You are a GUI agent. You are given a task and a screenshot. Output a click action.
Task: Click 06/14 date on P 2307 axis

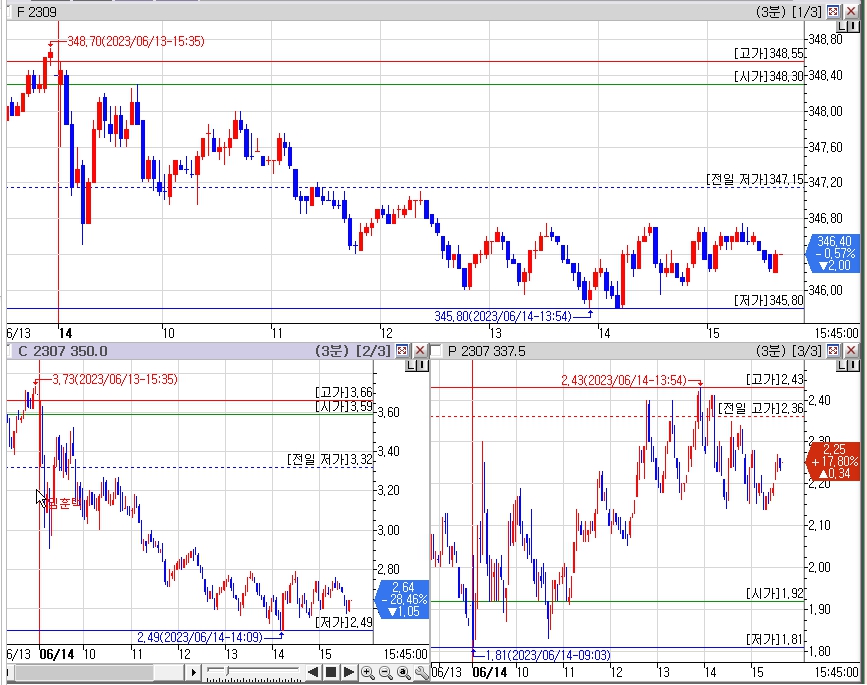[x=490, y=672]
